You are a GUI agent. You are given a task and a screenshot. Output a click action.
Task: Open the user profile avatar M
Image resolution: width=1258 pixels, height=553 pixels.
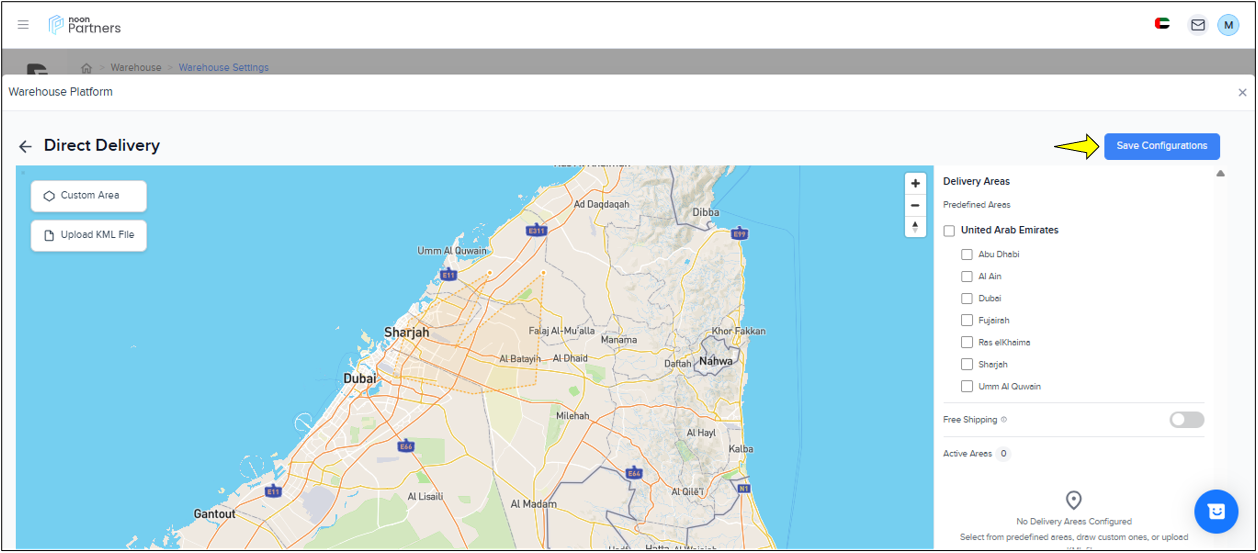[1228, 25]
